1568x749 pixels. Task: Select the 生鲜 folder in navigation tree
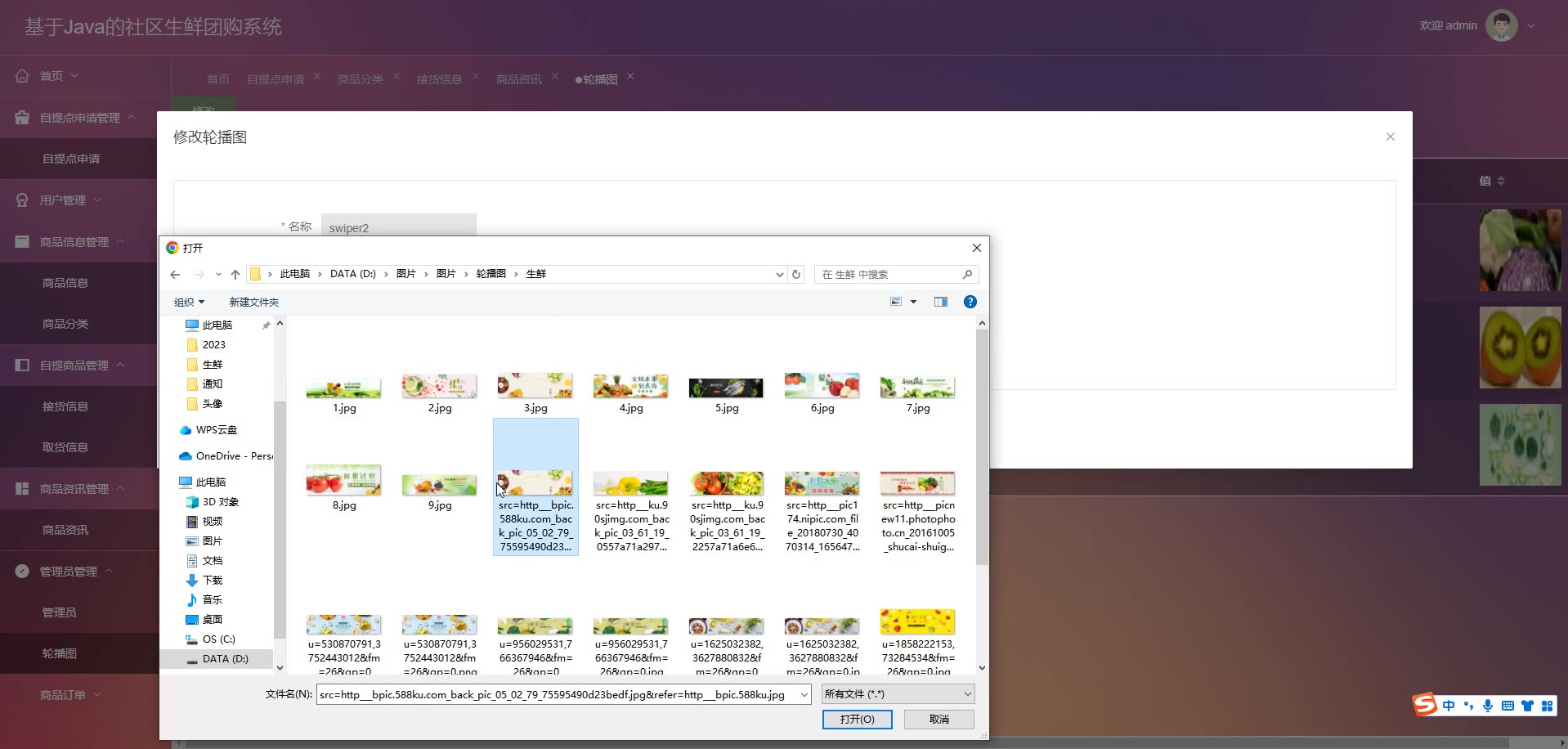213,365
